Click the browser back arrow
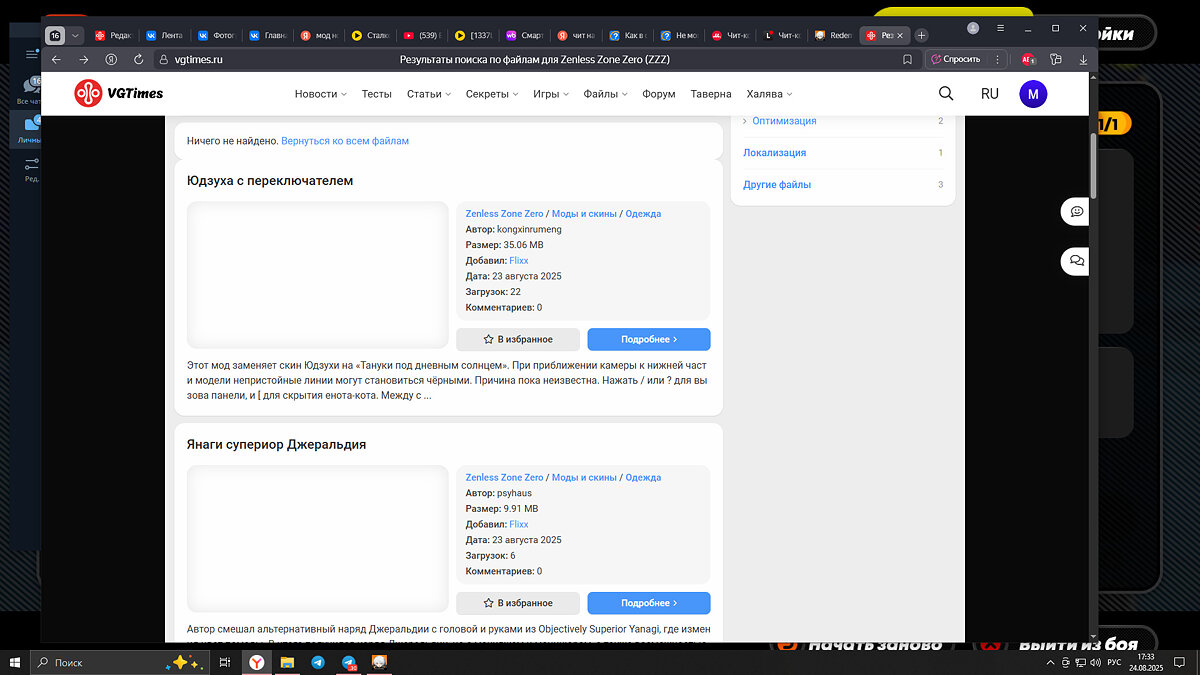This screenshot has height=675, width=1200. tap(57, 59)
